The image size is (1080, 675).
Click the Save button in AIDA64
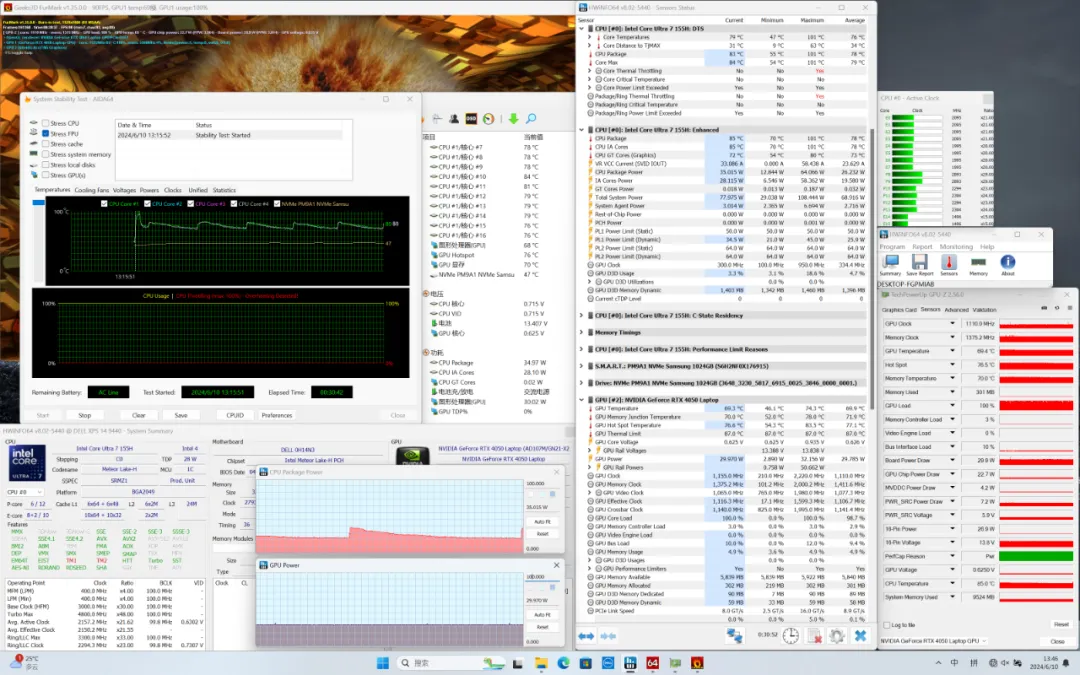(x=181, y=415)
